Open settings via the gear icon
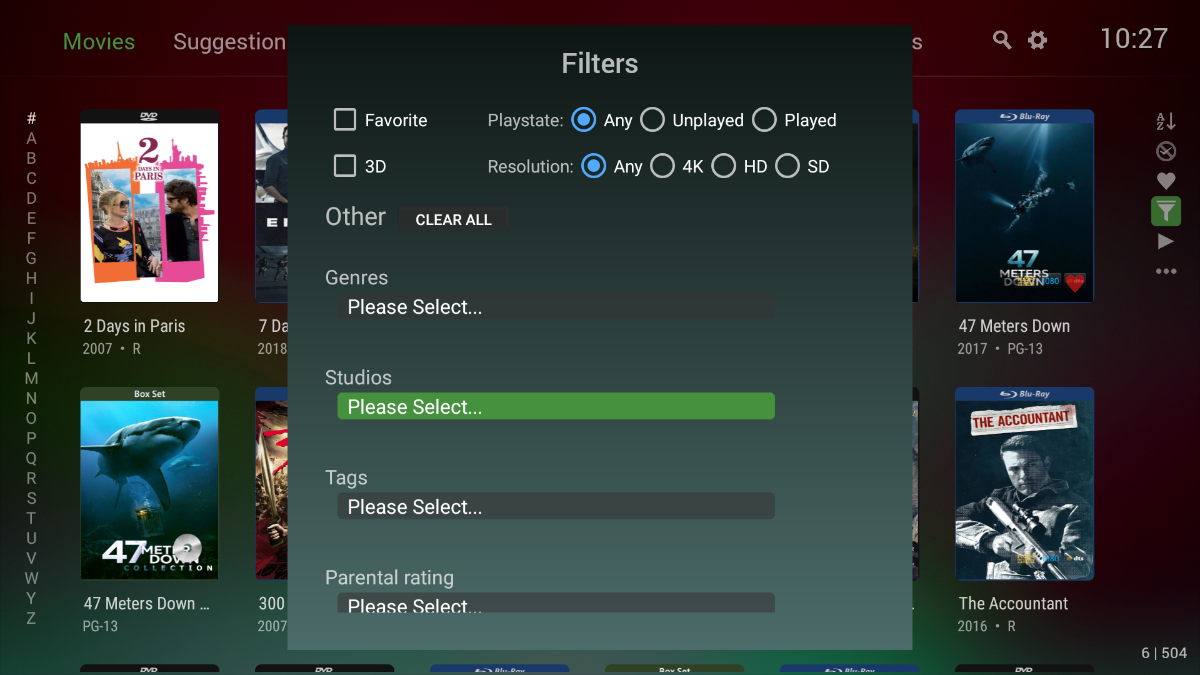The image size is (1200, 675). point(1038,40)
